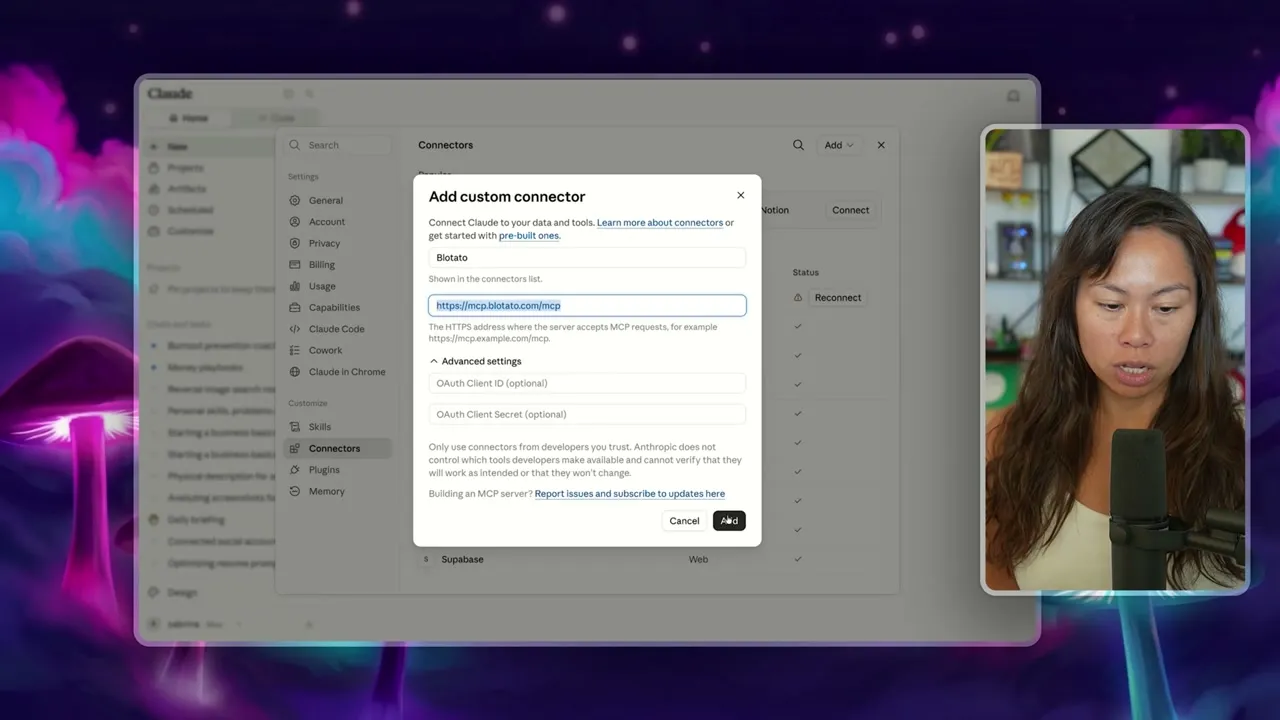Focus the MCP server URL field

587,305
